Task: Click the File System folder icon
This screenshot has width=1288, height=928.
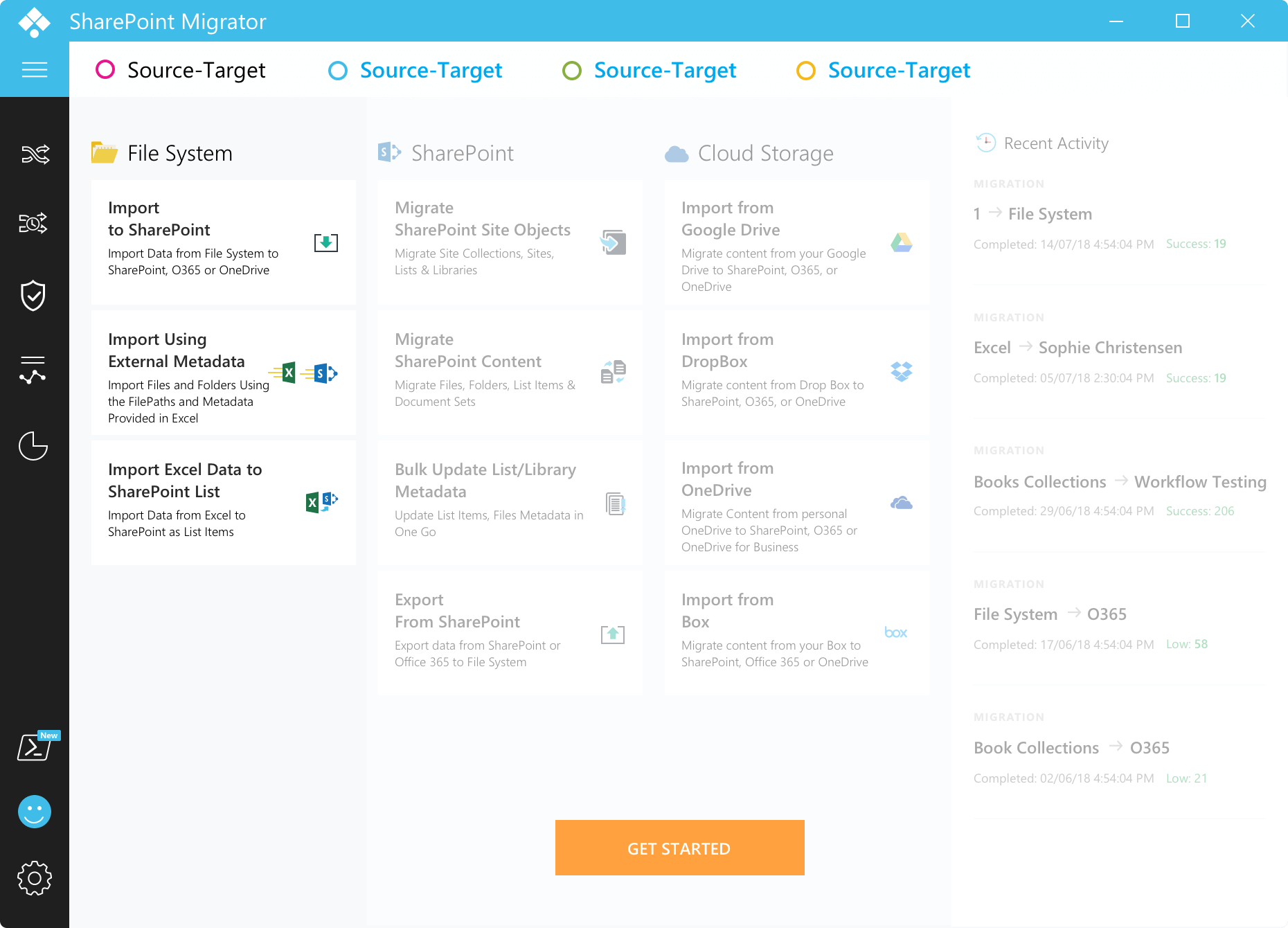Action: (x=105, y=152)
